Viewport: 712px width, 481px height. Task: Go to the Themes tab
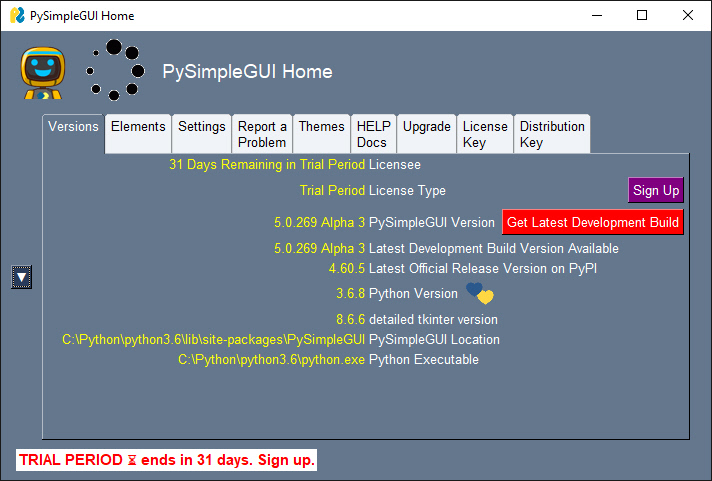pyautogui.click(x=321, y=127)
